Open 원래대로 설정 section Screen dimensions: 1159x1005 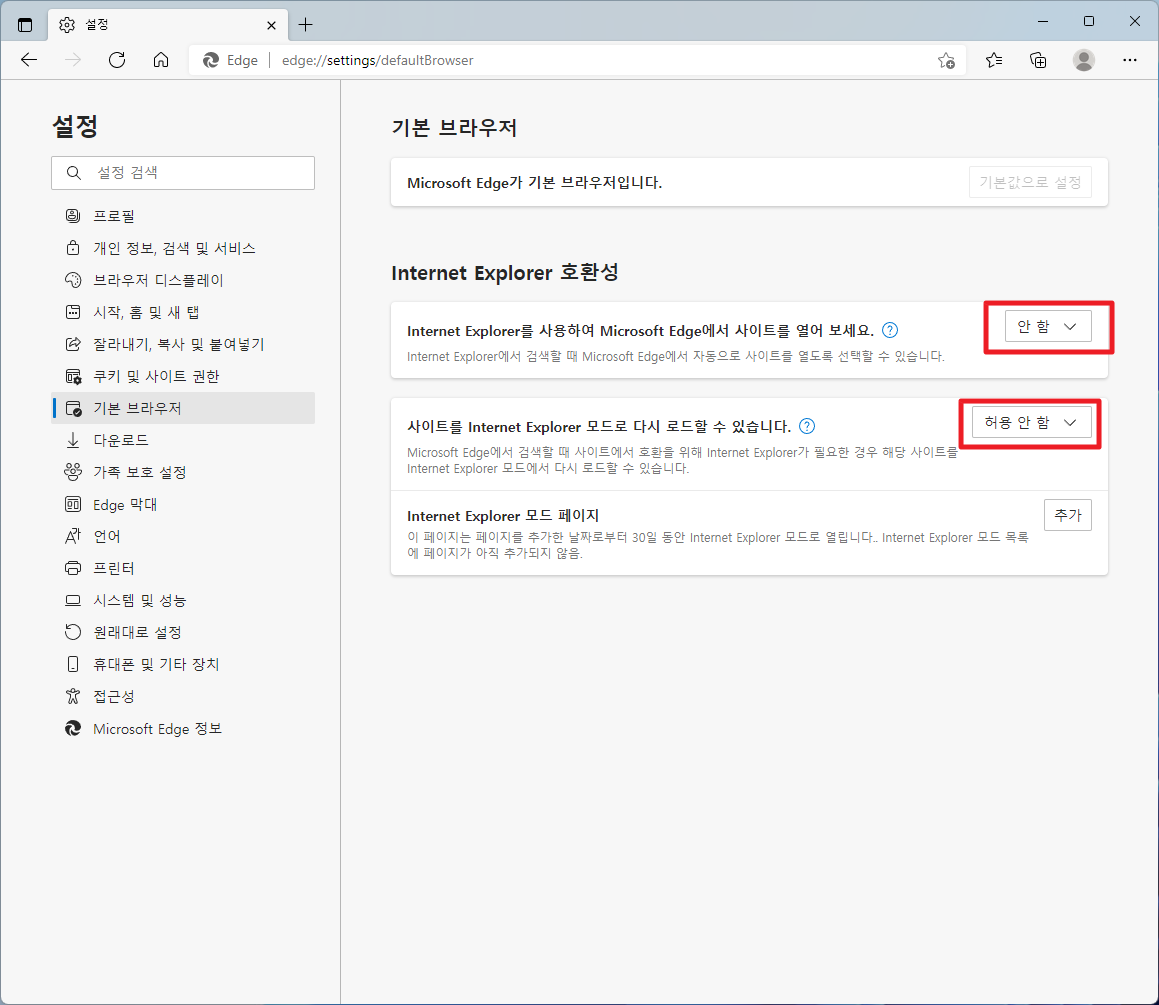click(183, 633)
